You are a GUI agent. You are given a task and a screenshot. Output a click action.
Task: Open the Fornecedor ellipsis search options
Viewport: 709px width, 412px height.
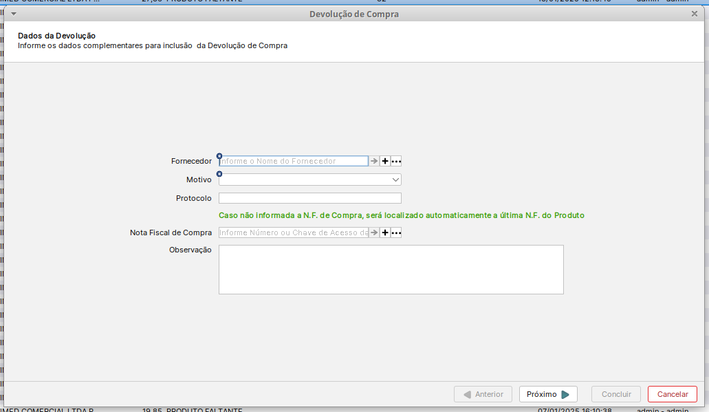(396, 161)
